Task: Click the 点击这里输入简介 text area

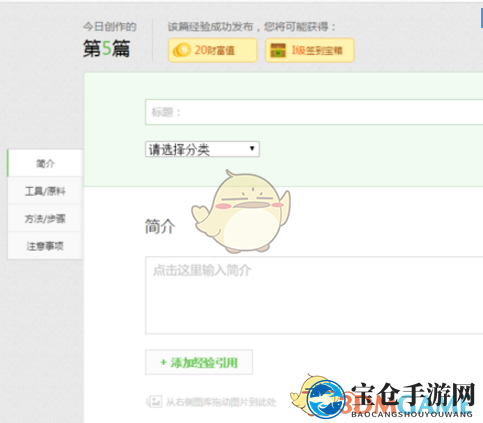Action: pos(314,295)
